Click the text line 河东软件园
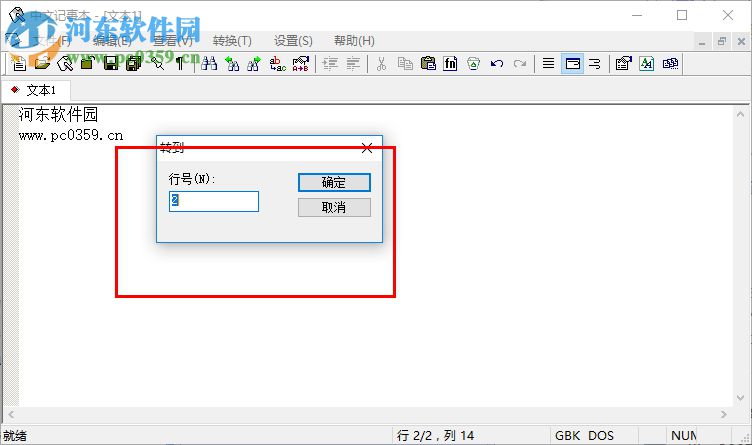The image size is (752, 445). pos(58,115)
